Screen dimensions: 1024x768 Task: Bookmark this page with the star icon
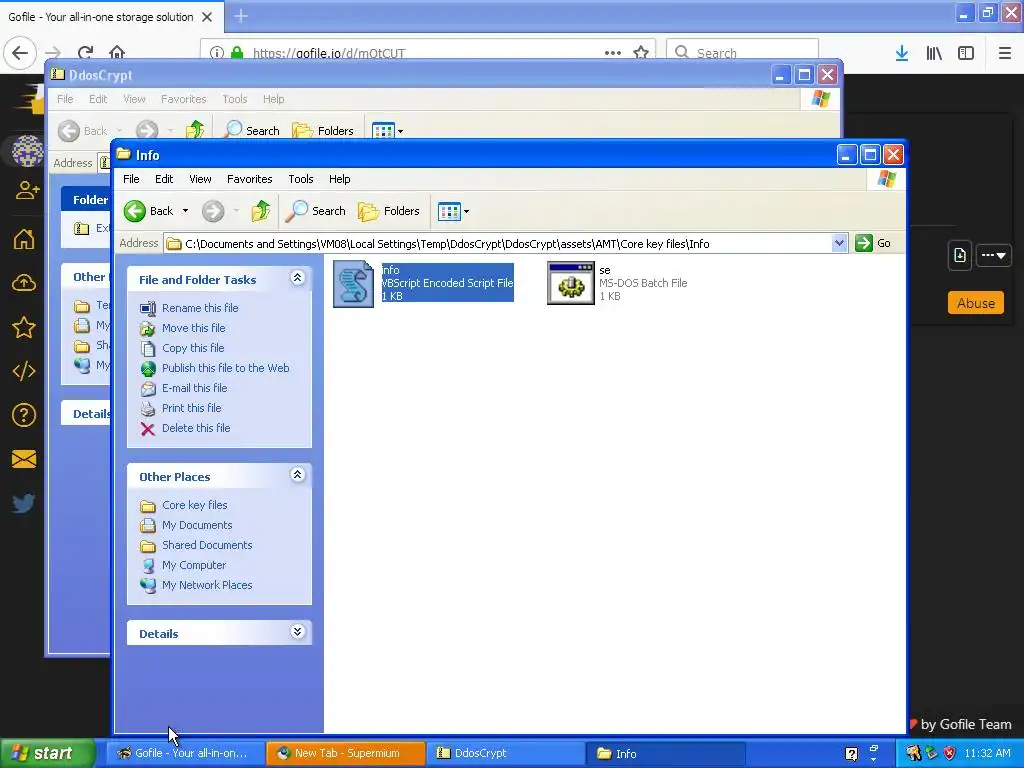click(641, 53)
